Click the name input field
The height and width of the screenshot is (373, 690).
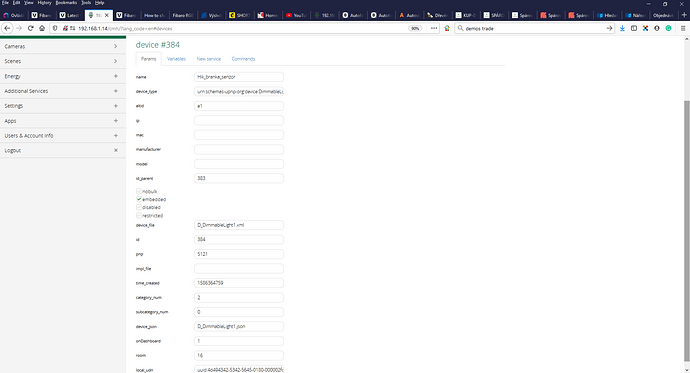239,77
